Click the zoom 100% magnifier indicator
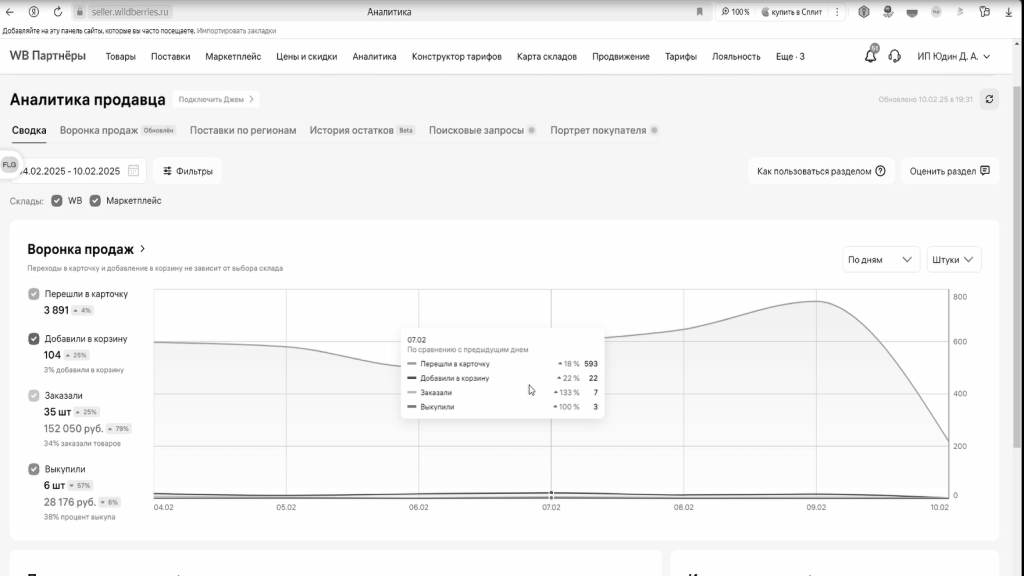Screen dimensions: 1024x576 coord(735,12)
